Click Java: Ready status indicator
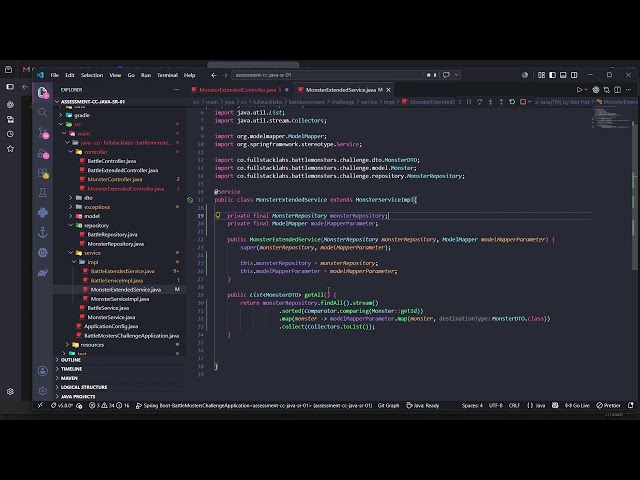The height and width of the screenshot is (480, 640). [423, 405]
